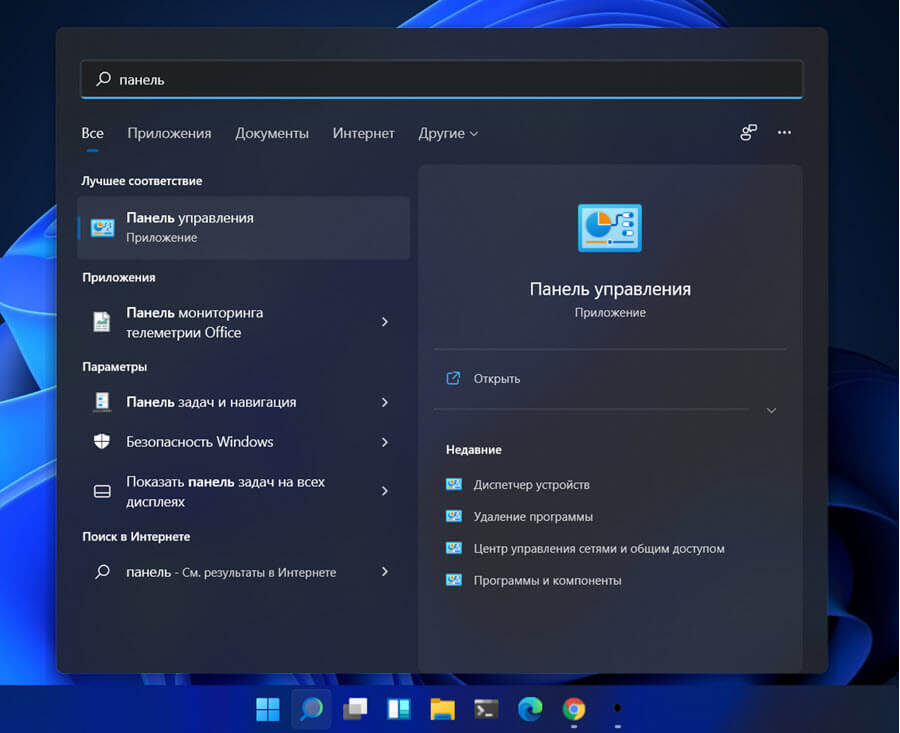The width and height of the screenshot is (900, 733).
Task: Expand arrow for Панель задач и навигация
Action: click(385, 402)
